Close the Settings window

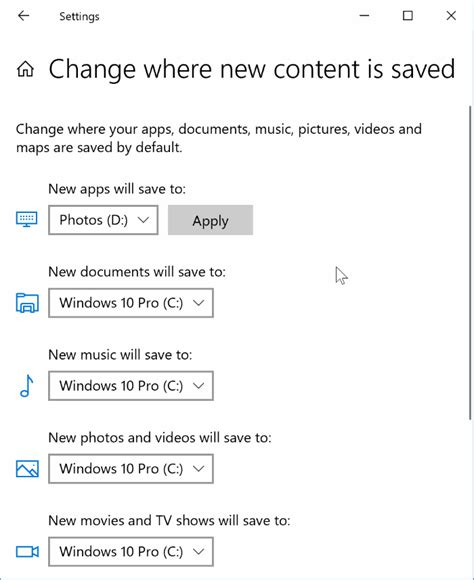tap(451, 16)
